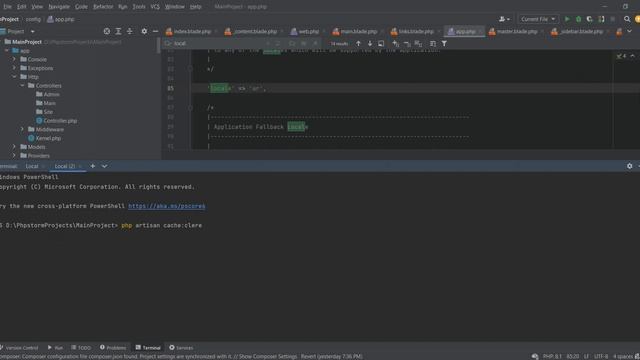Go to next search occurrence arrow
The image size is (640, 360).
click(x=369, y=43)
